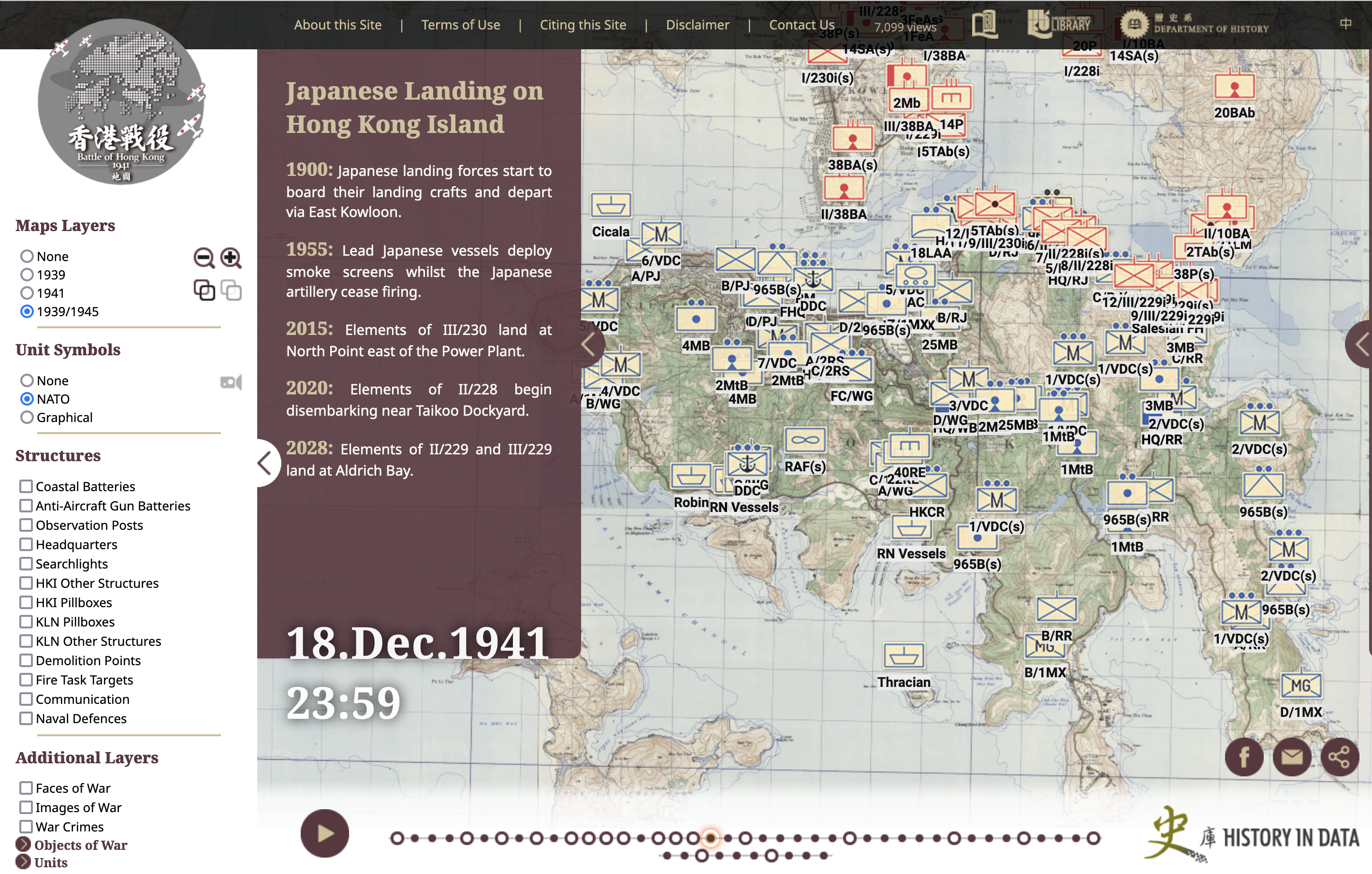Open the Terms of Use link
The width and height of the screenshot is (1372, 874).
(460, 25)
